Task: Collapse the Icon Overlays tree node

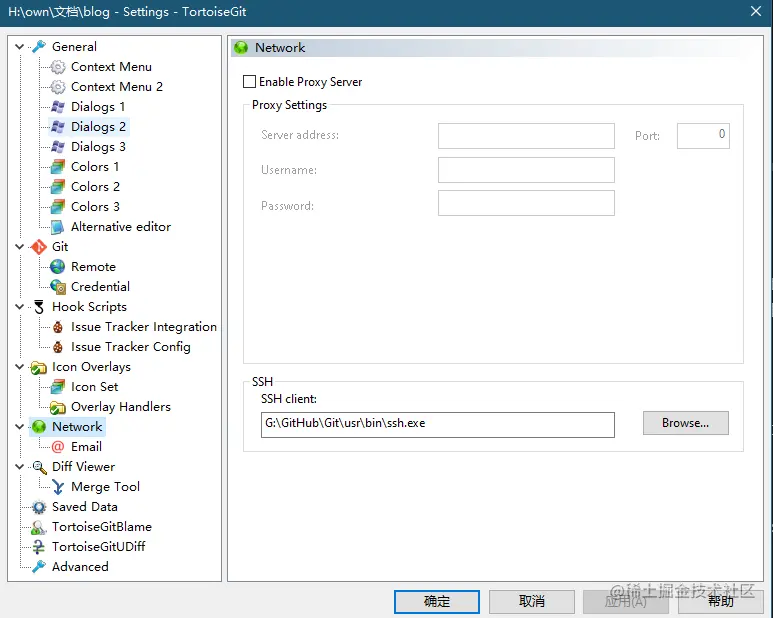Action: (x=19, y=367)
